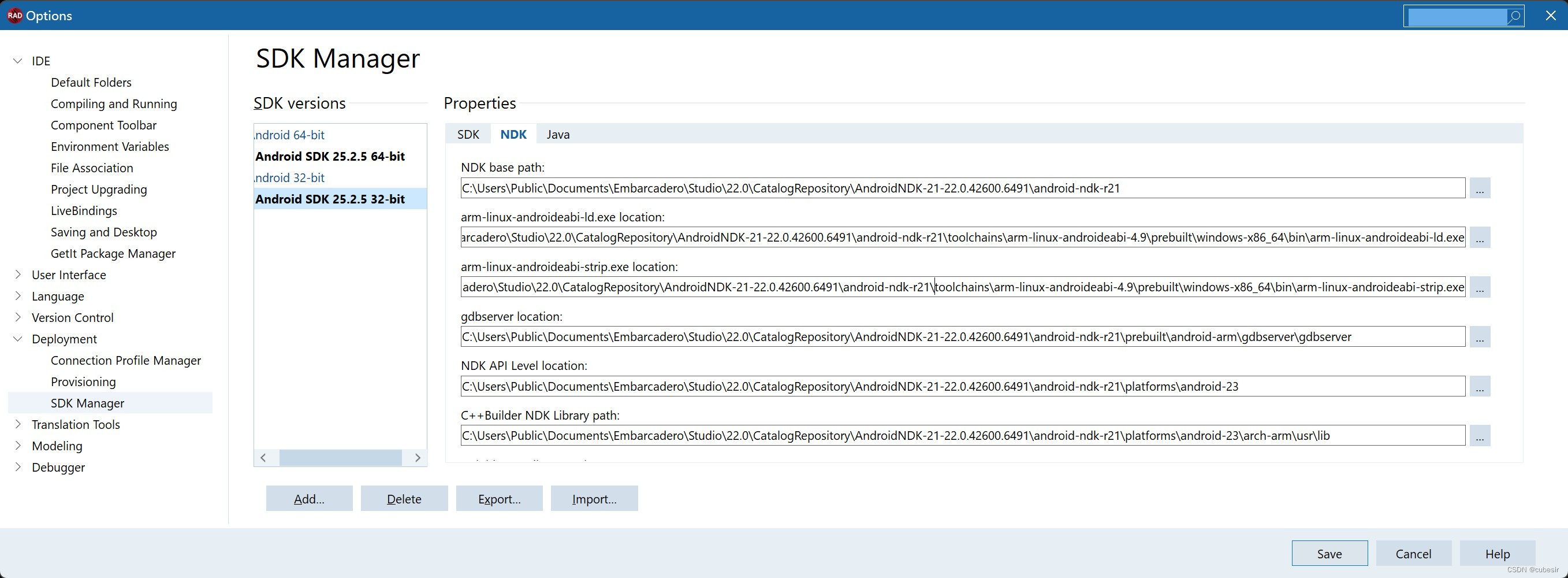Click the RAD Studio logo icon
1568x578 pixels.
click(14, 16)
